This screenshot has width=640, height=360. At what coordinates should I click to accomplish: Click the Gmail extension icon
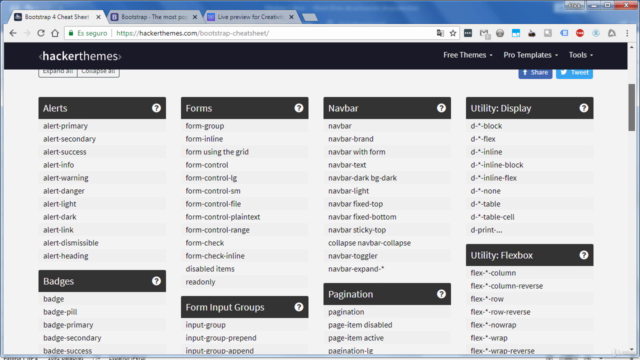(484, 33)
